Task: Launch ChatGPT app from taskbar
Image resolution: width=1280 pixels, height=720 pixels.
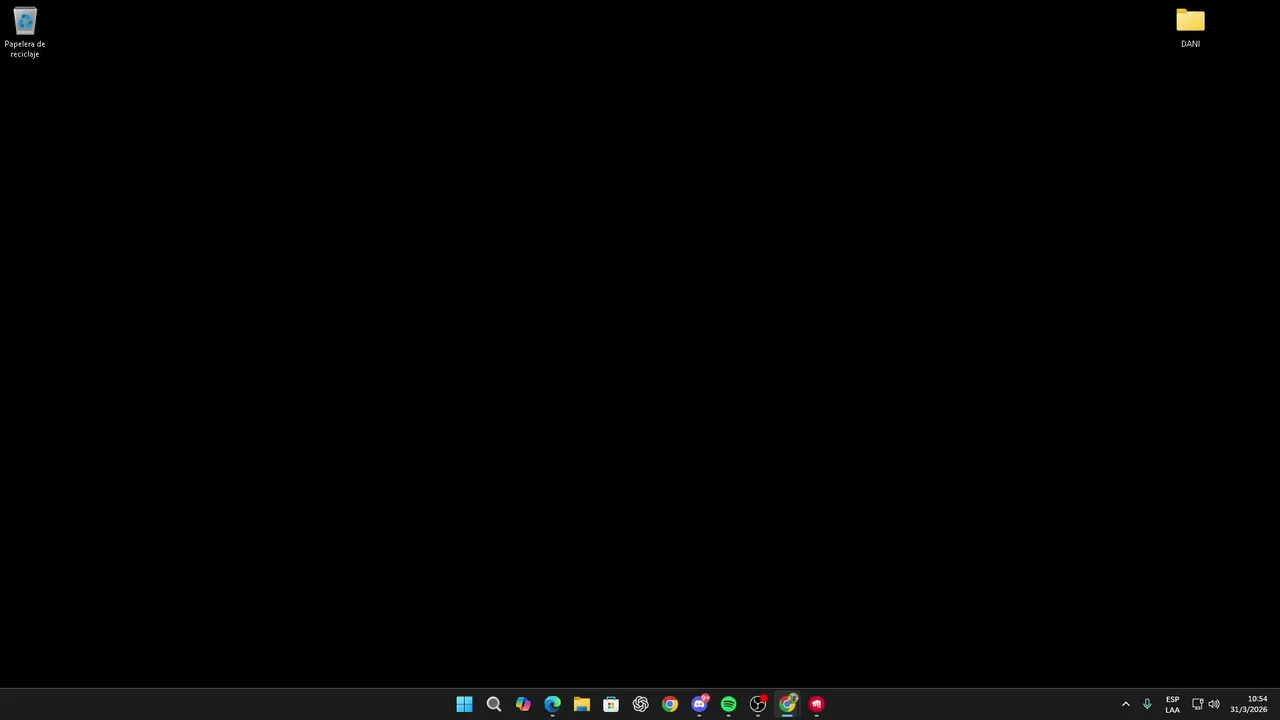Action: (x=640, y=704)
